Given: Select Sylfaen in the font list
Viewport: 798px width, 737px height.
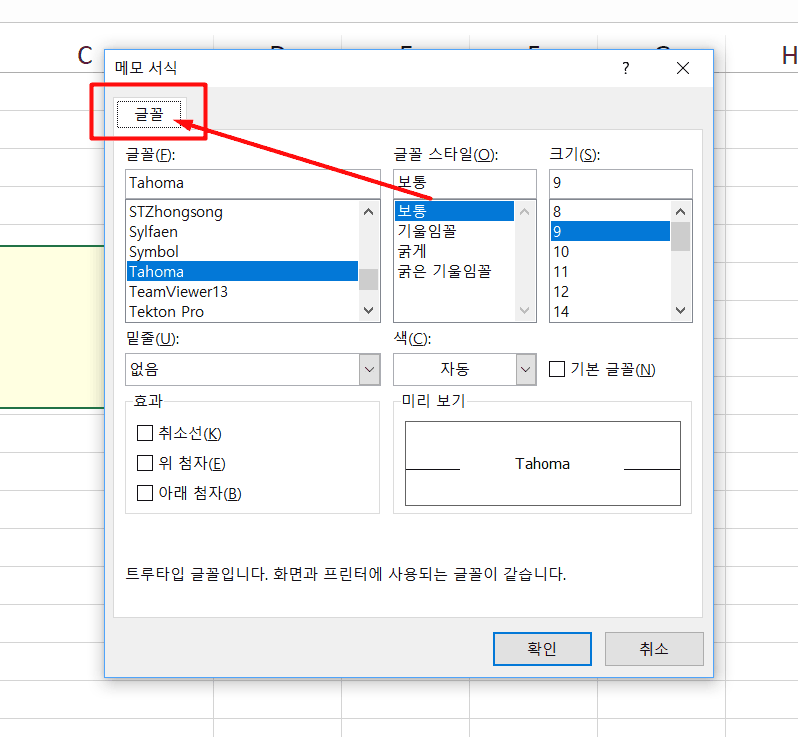Looking at the screenshot, I should click(x=242, y=232).
